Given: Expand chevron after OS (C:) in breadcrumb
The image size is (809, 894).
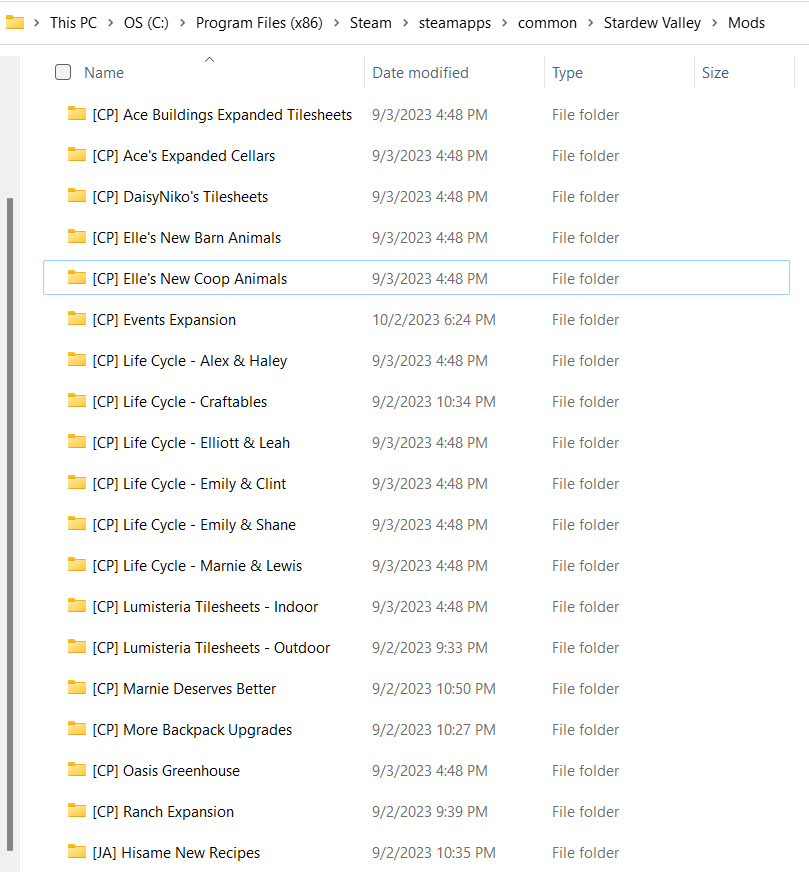Looking at the screenshot, I should (182, 23).
